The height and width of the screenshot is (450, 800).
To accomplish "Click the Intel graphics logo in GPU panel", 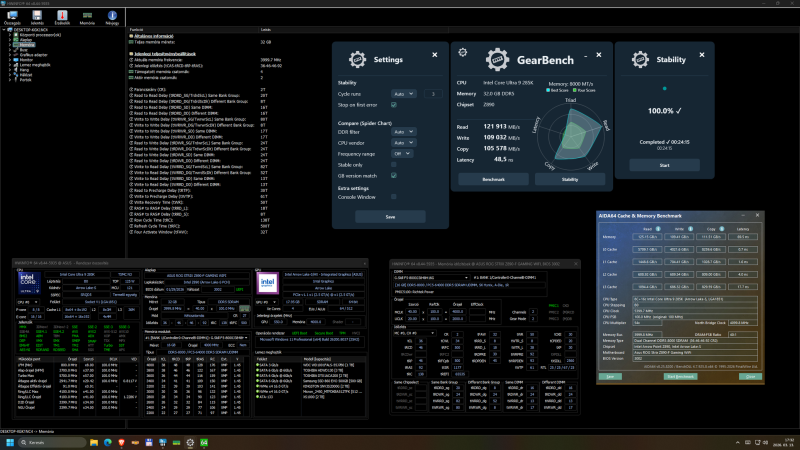I will pyautogui.click(x=267, y=283).
